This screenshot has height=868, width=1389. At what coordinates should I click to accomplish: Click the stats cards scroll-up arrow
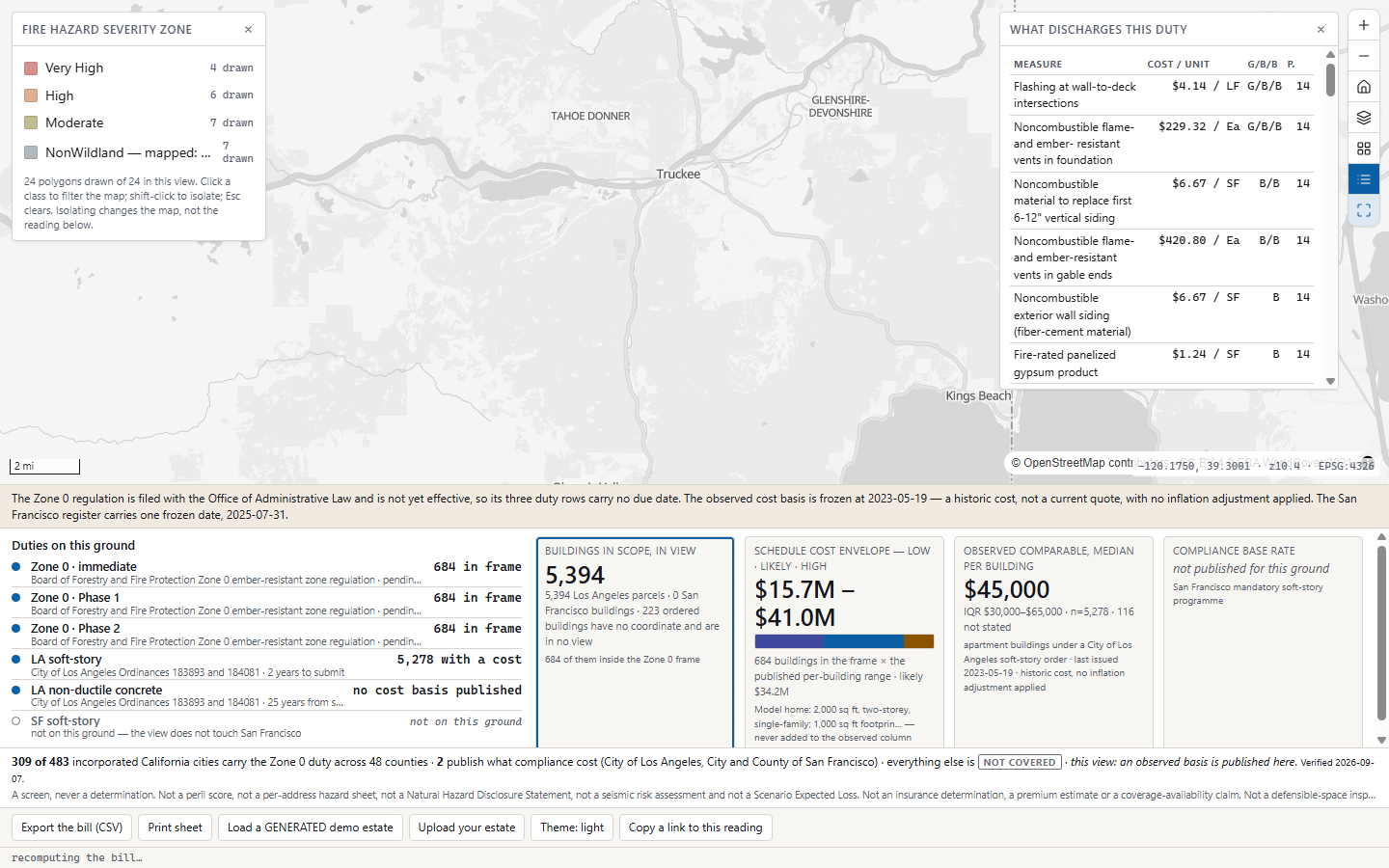(x=1381, y=537)
